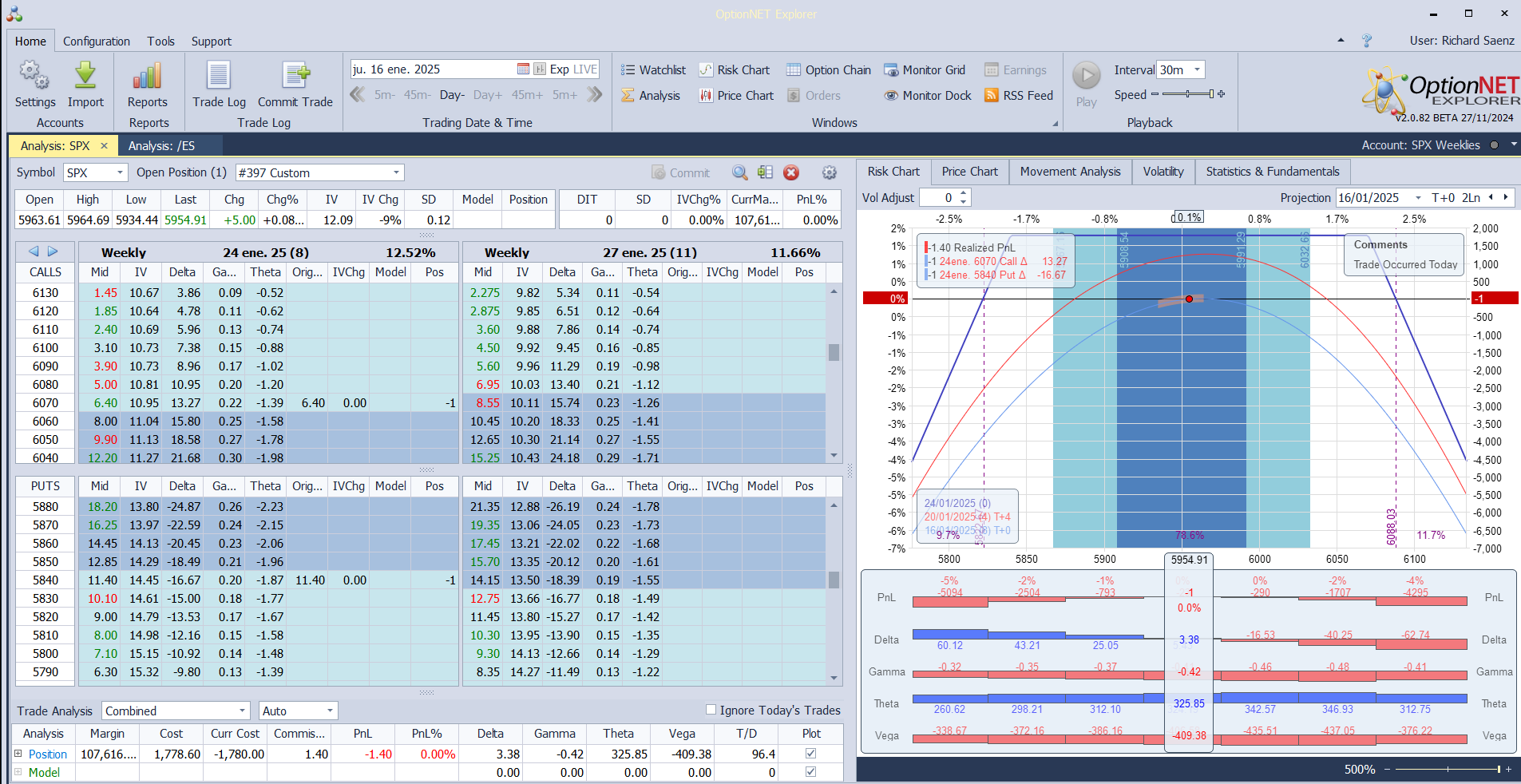Open the RSS Feed window
Viewport: 1521px width, 784px height.
1019,96
